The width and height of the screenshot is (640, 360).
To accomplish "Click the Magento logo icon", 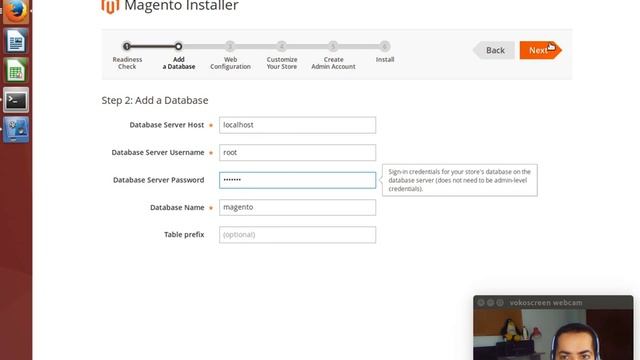I will tap(110, 7).
